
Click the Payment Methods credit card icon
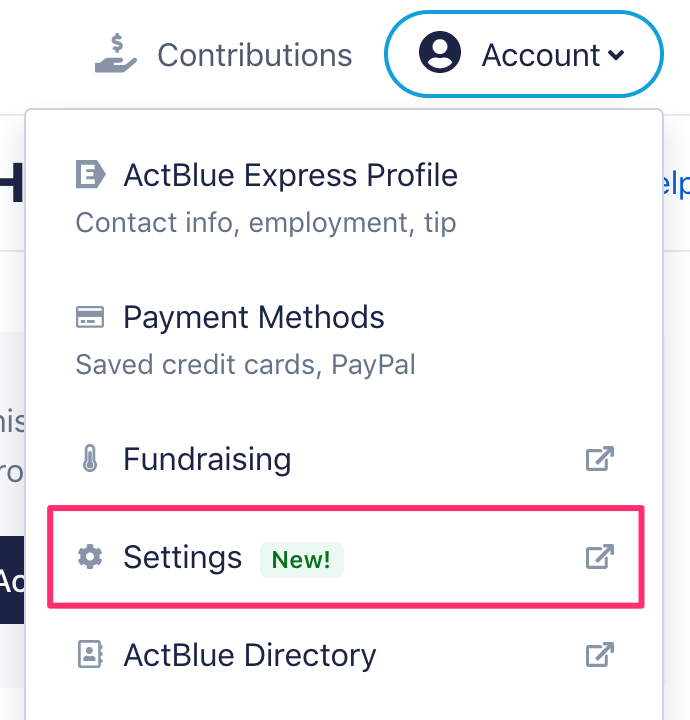click(x=90, y=317)
